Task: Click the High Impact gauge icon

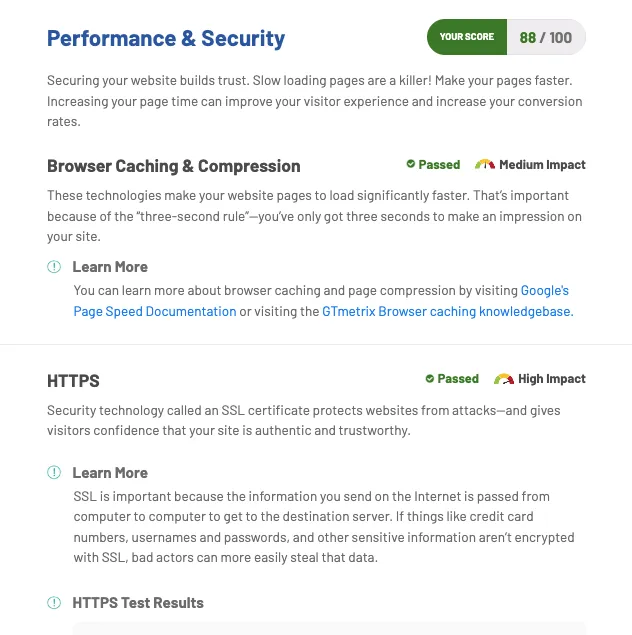Action: pos(504,379)
